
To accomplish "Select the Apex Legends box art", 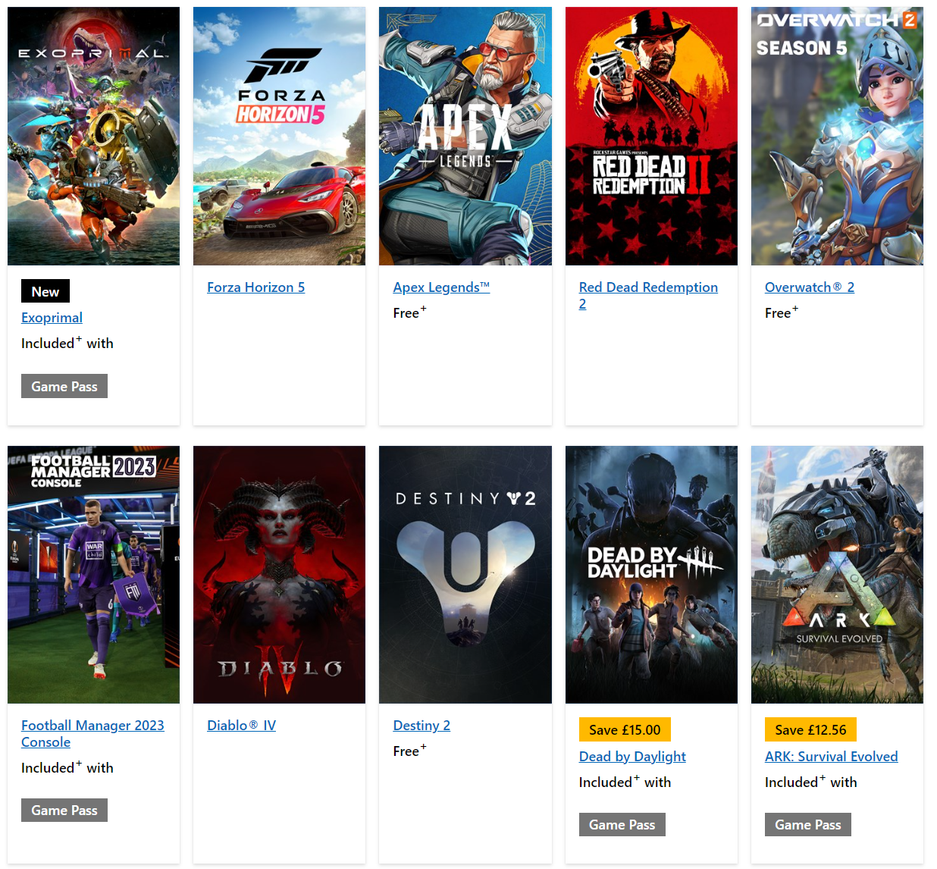I will (x=465, y=136).
